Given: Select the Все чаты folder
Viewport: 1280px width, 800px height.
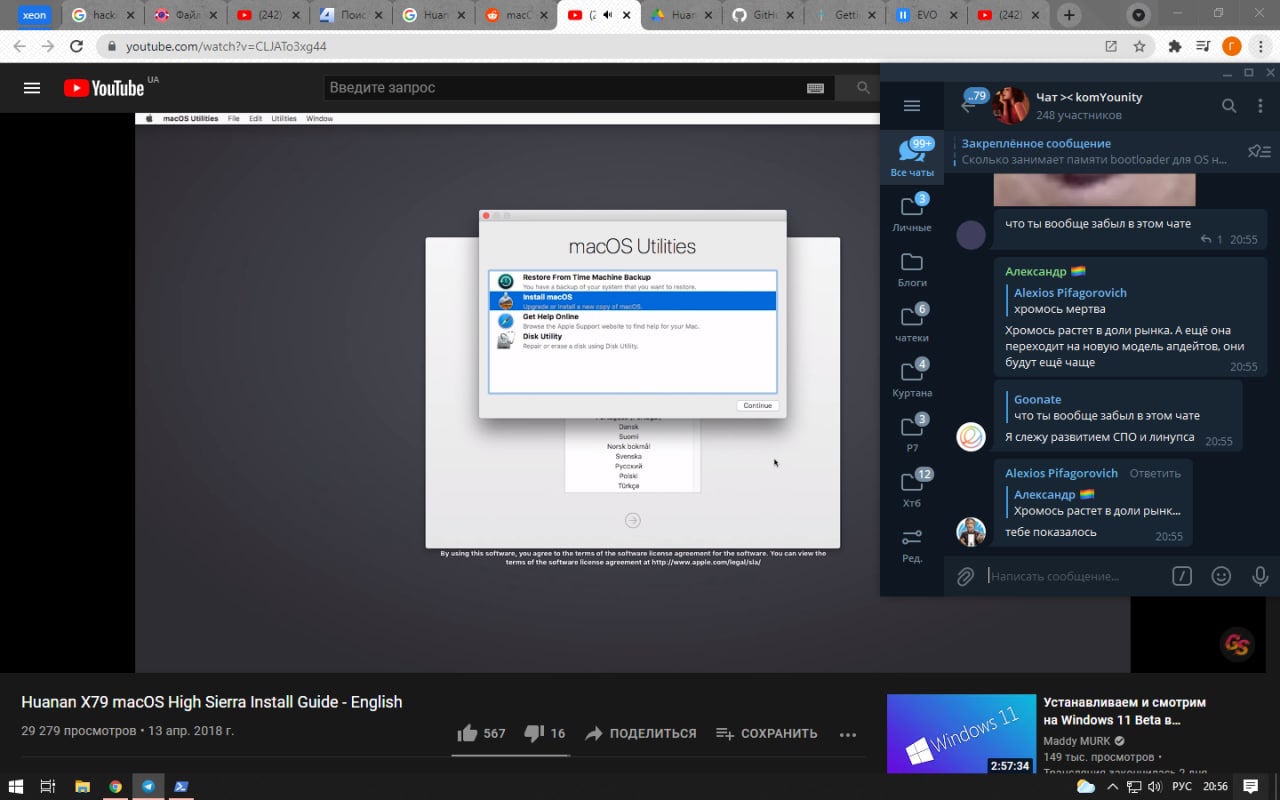Looking at the screenshot, I should point(912,156).
